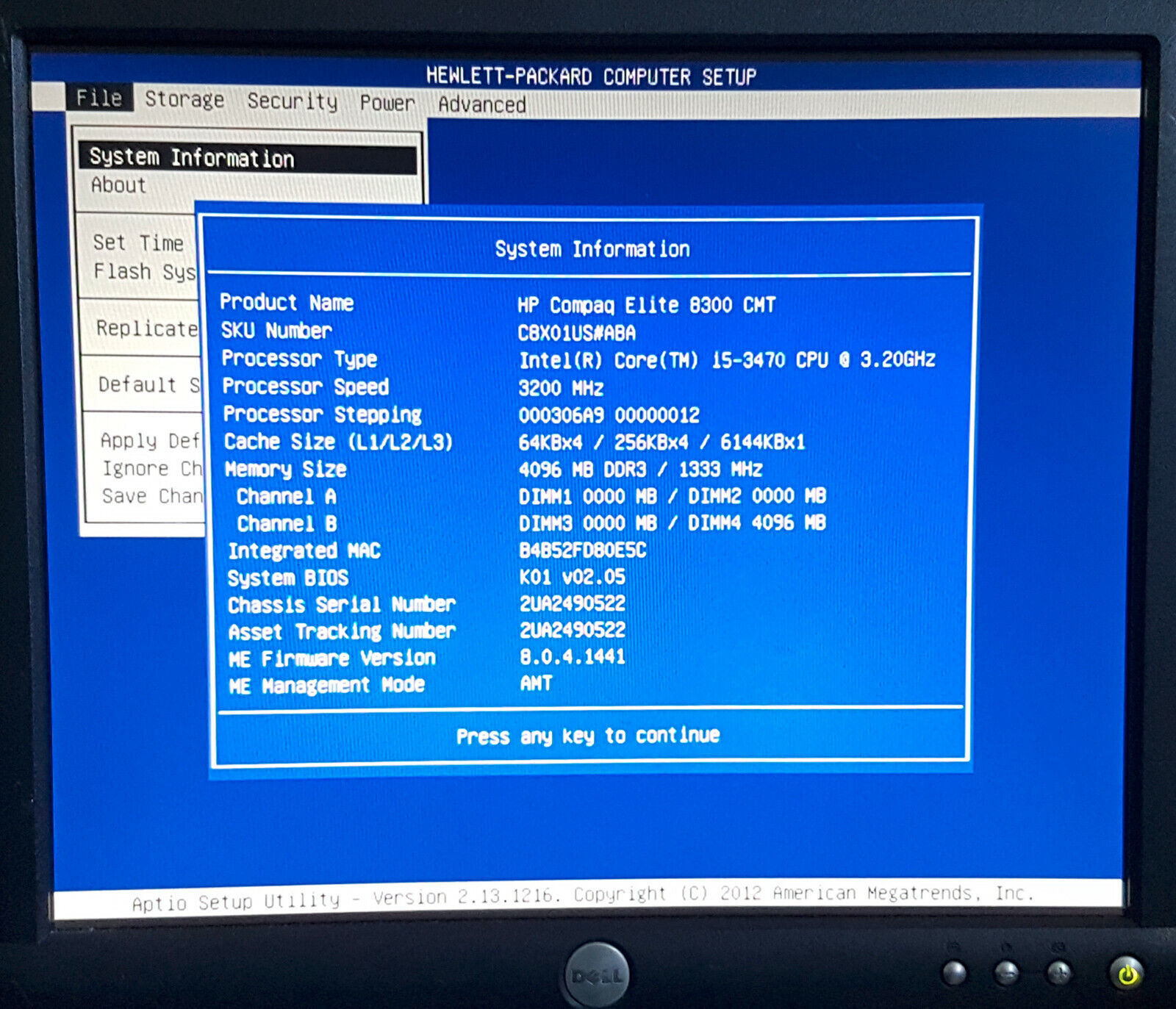Click Intel Core i5-3470 processor value

727,360
